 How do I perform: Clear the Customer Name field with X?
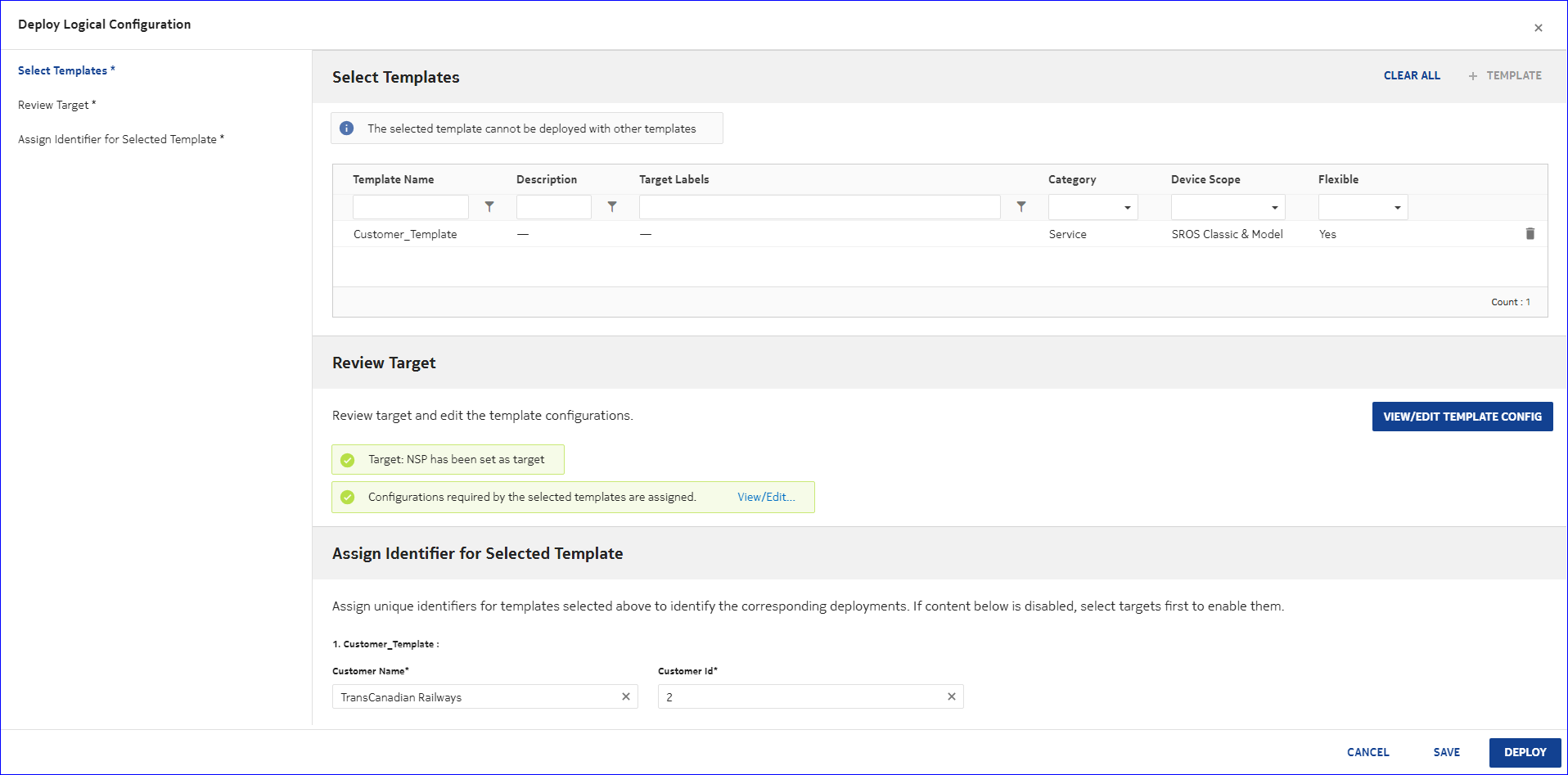626,696
